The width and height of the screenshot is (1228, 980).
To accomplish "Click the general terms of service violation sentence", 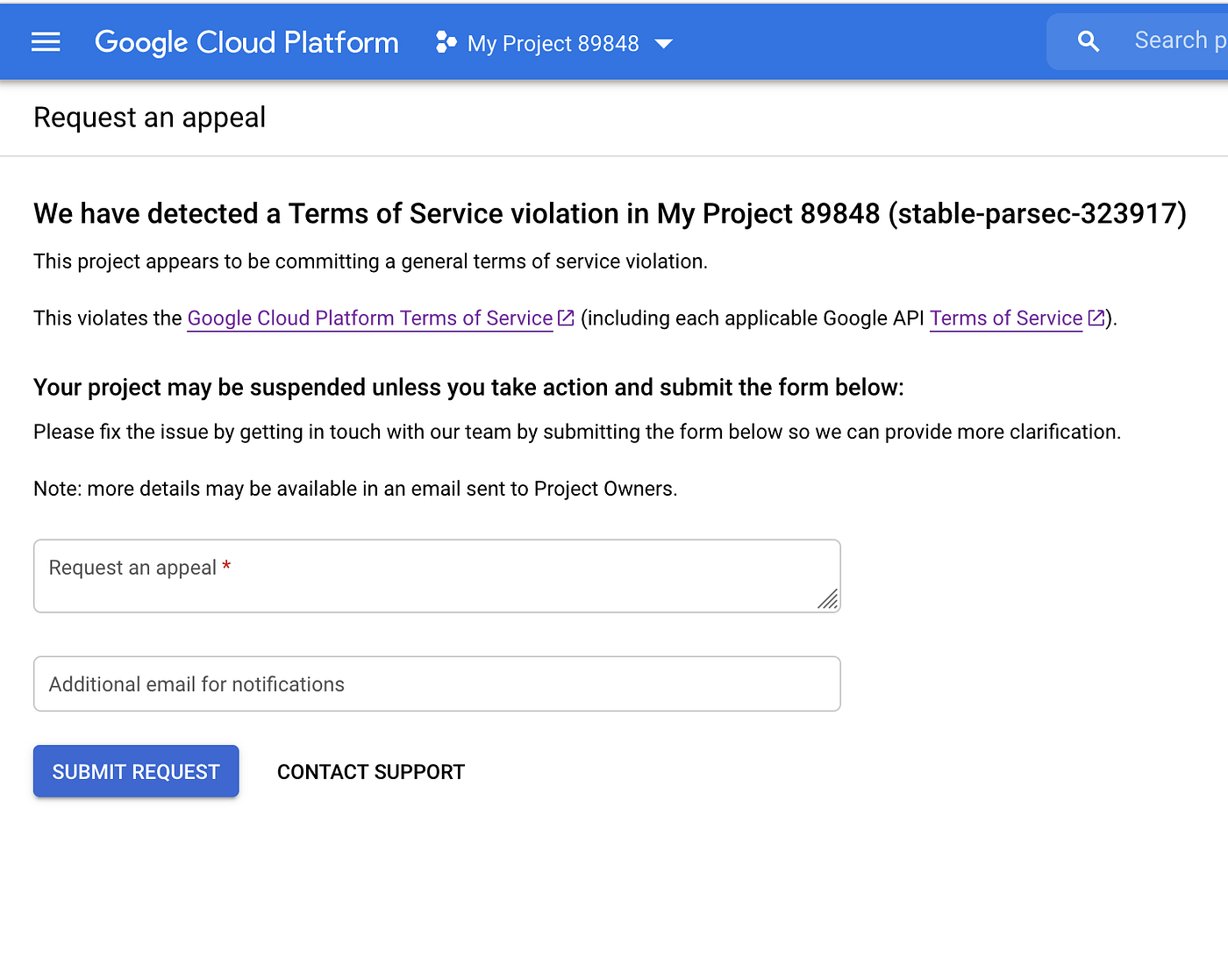I will [x=370, y=261].
